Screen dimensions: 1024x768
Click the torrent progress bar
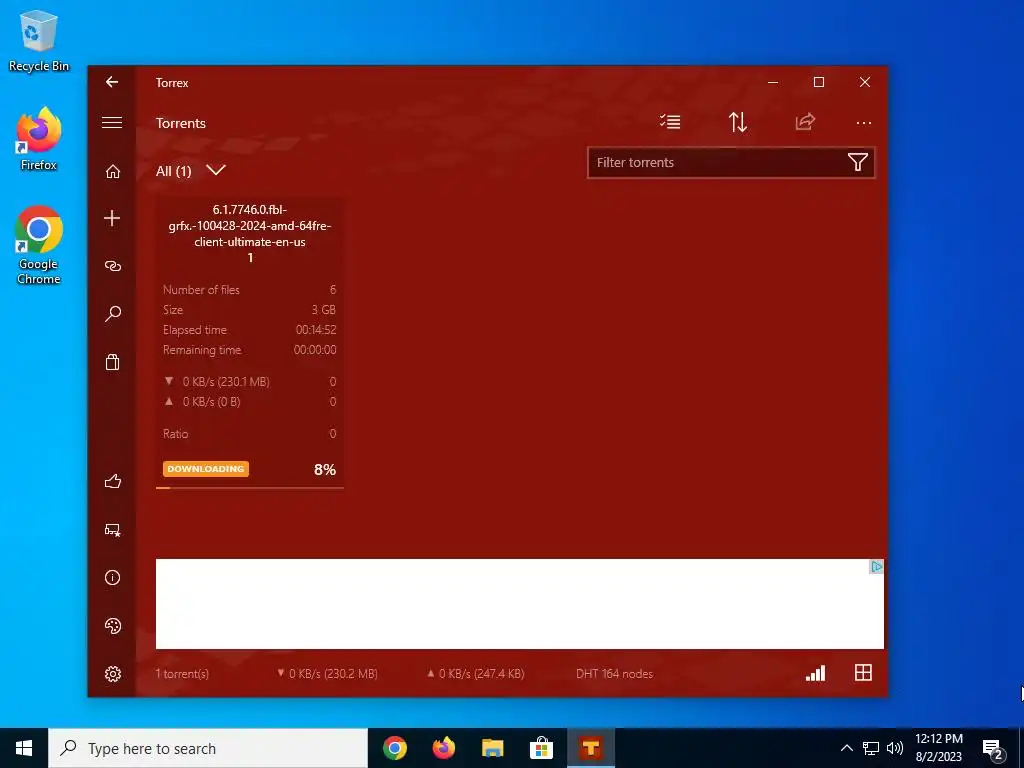click(249, 487)
